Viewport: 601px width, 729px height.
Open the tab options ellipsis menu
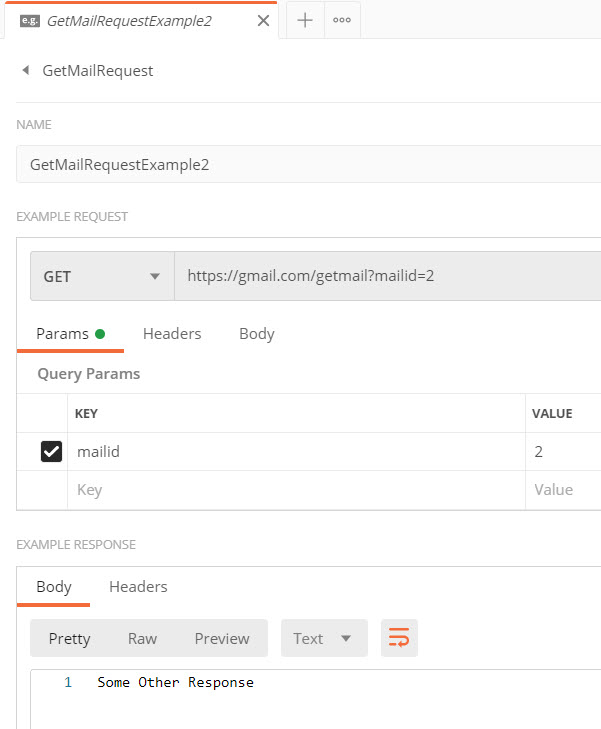point(342,20)
